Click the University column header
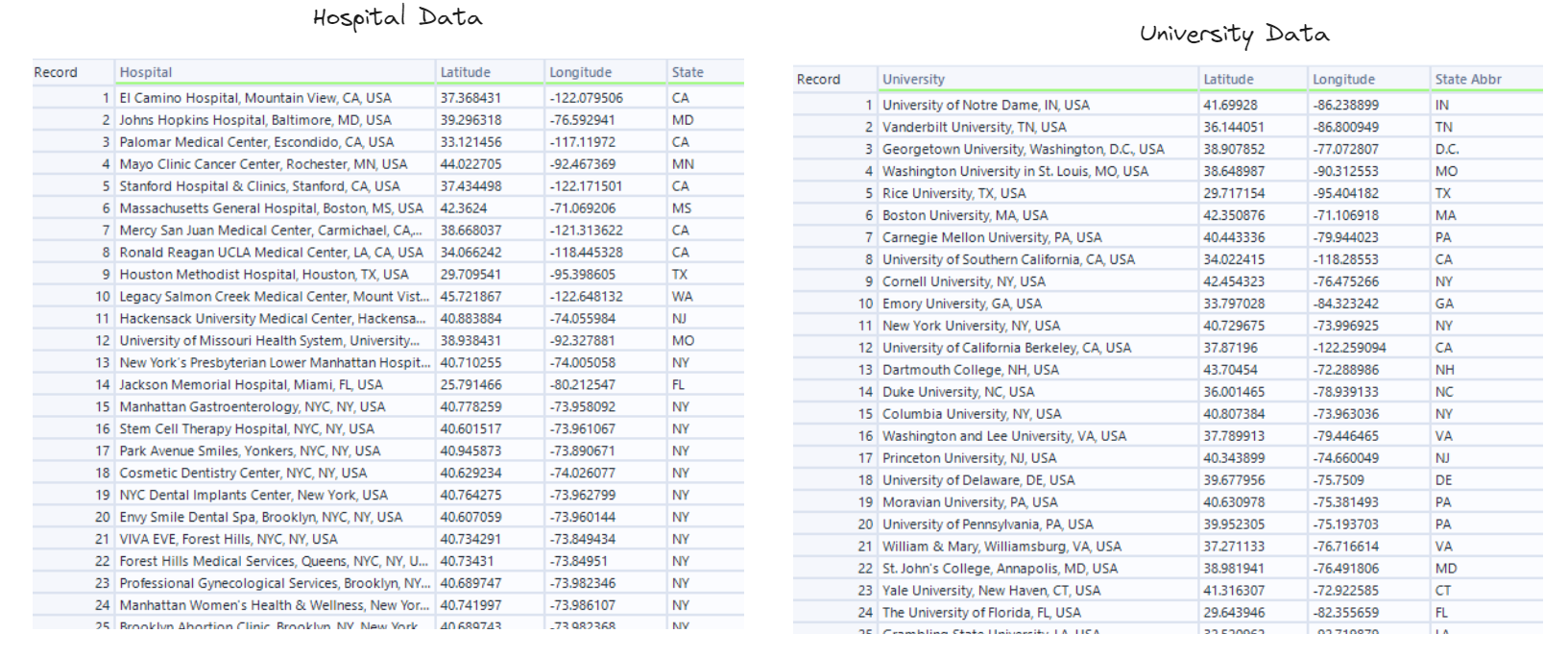This screenshot has width=1568, height=658. tap(913, 79)
